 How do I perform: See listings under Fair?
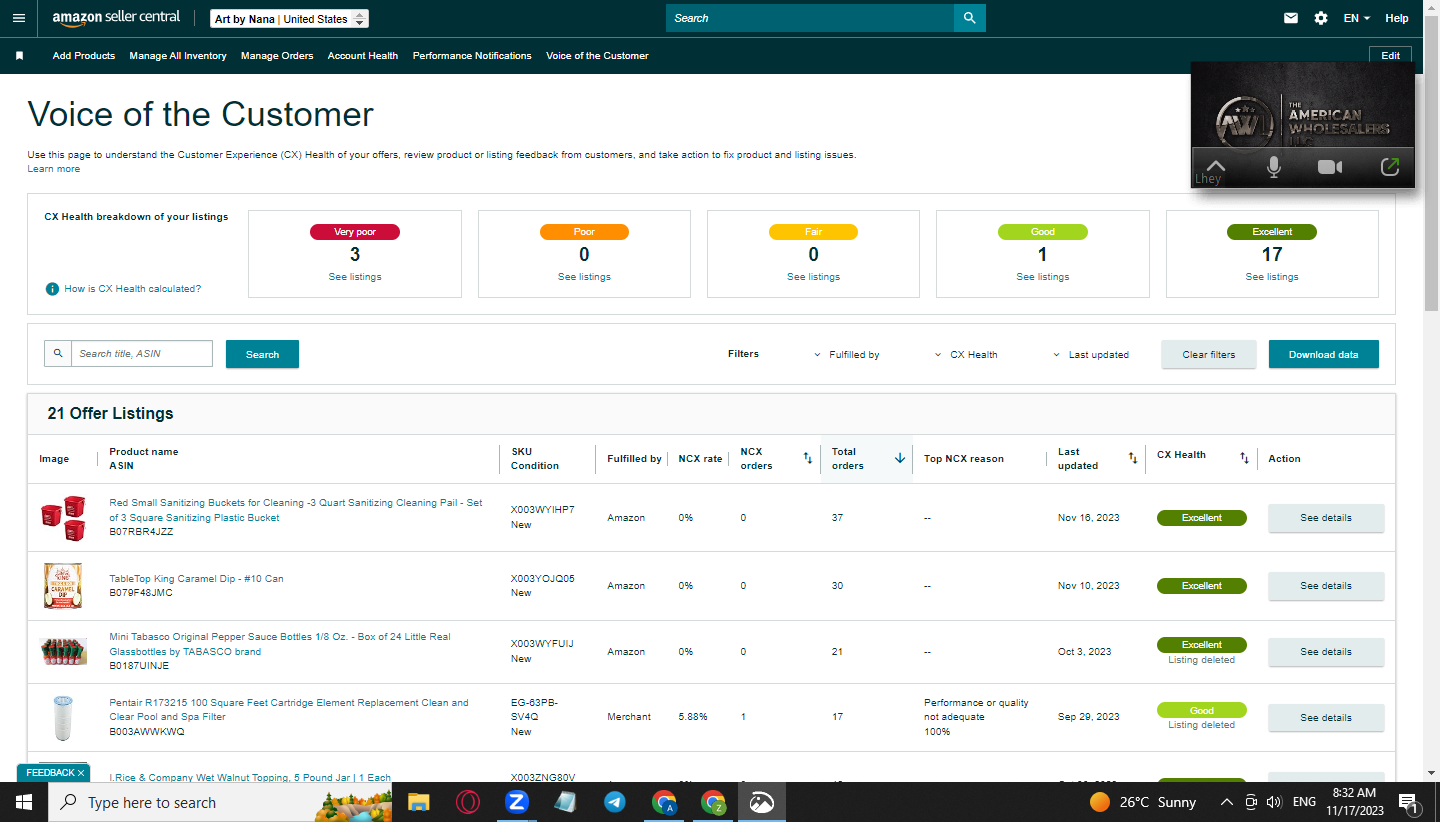(813, 277)
